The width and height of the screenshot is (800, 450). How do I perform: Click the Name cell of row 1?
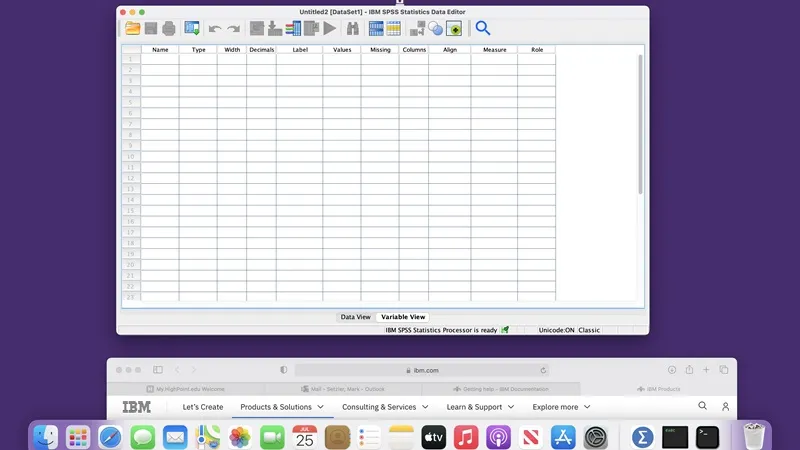click(160, 59)
